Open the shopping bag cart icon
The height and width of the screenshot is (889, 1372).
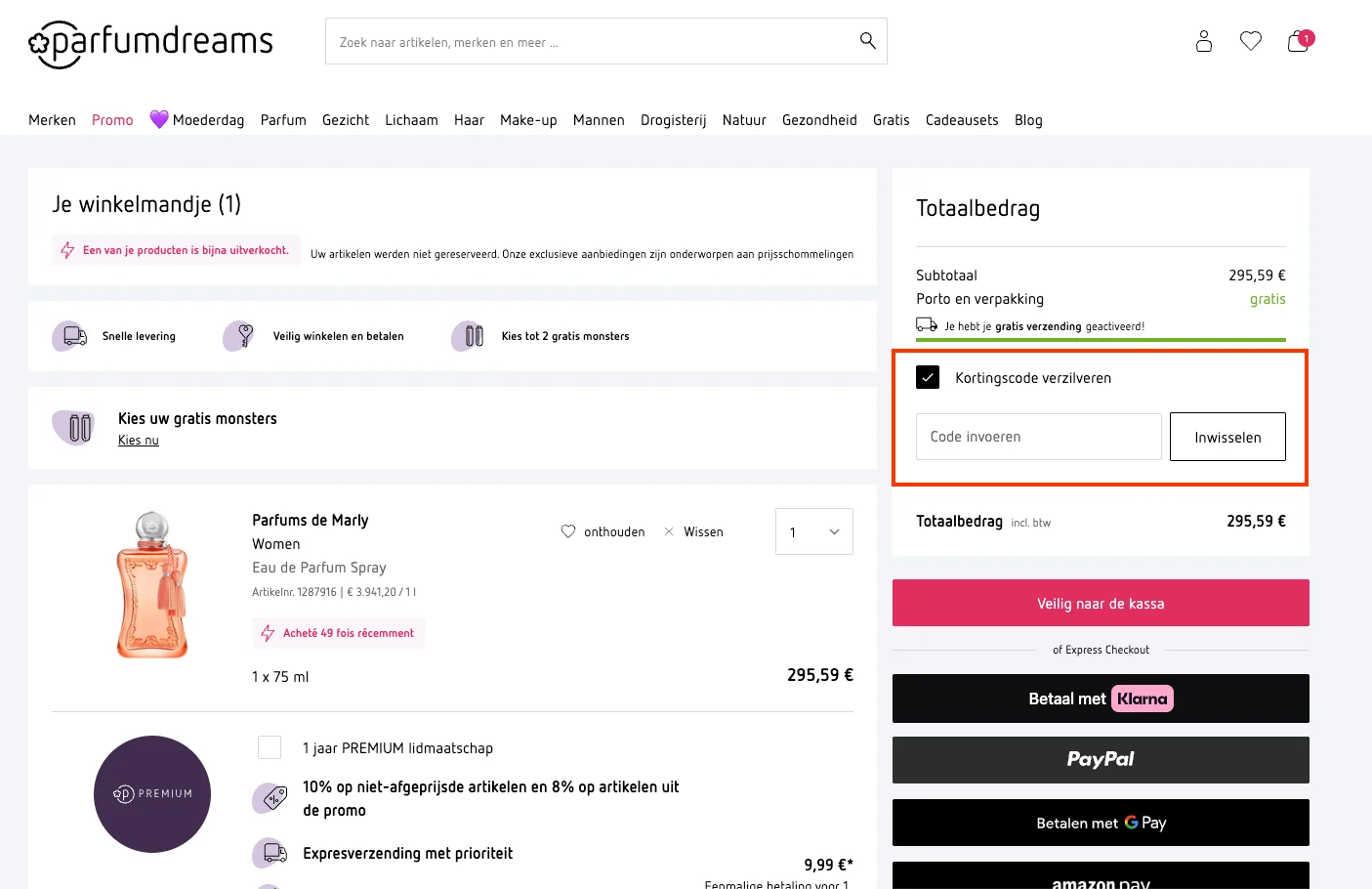coord(1300,40)
